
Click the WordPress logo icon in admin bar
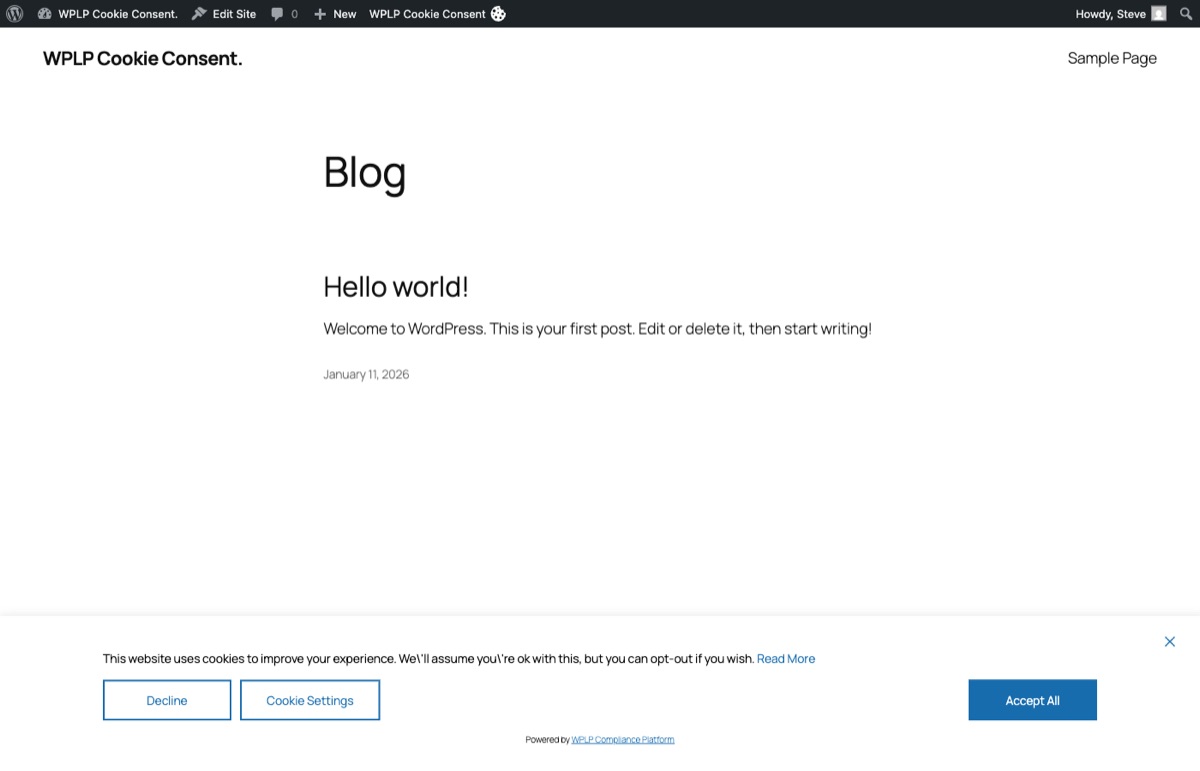tap(14, 14)
